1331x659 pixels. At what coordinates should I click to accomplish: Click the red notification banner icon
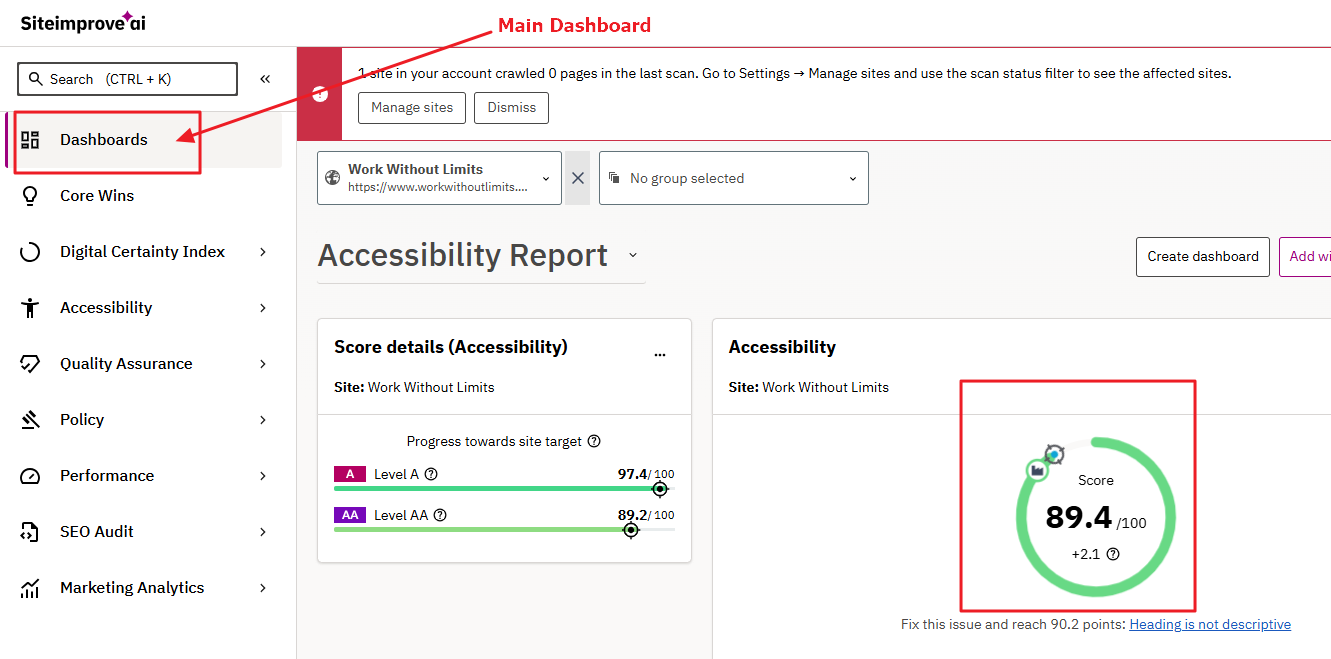[x=320, y=94]
